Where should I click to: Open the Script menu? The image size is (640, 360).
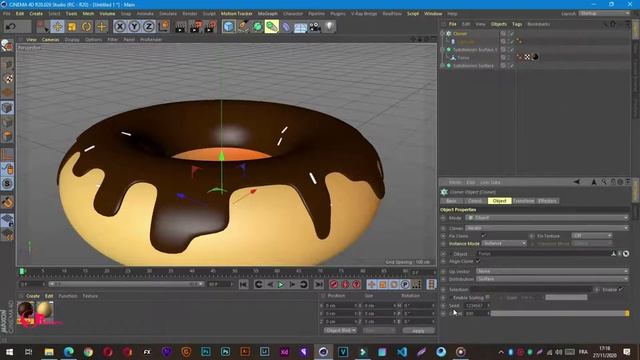(413, 13)
